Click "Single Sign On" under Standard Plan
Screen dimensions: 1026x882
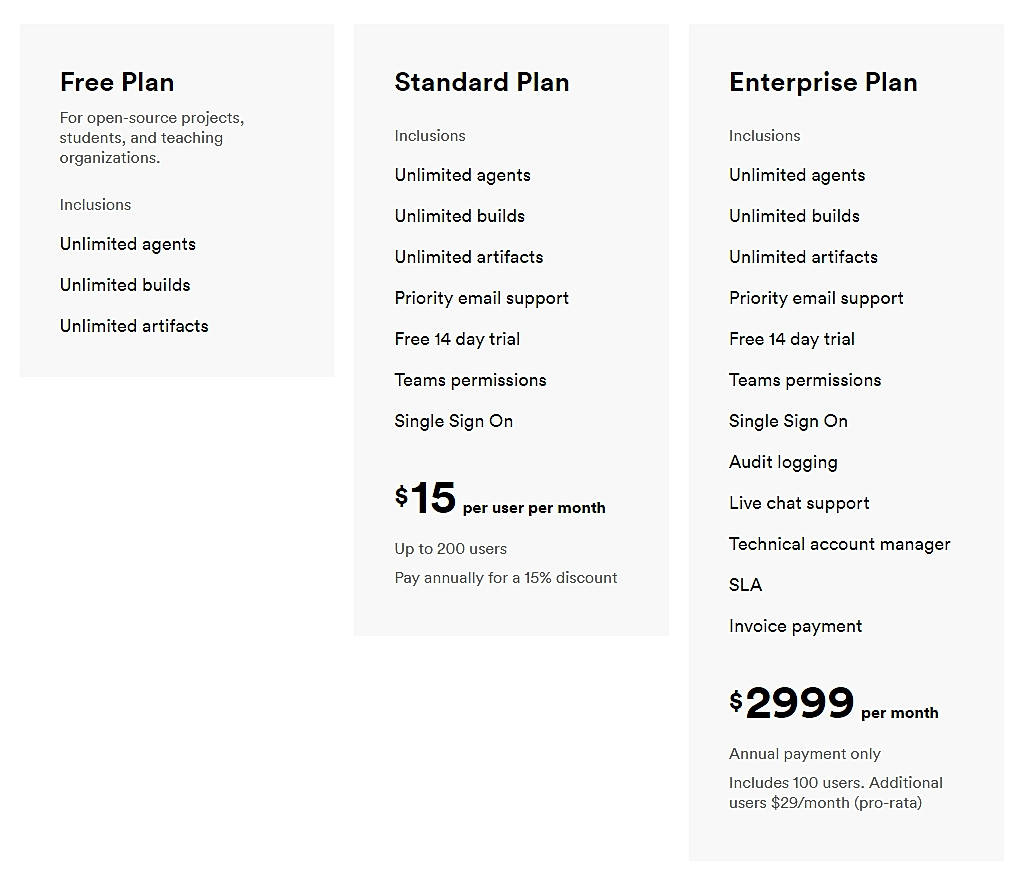click(x=453, y=421)
